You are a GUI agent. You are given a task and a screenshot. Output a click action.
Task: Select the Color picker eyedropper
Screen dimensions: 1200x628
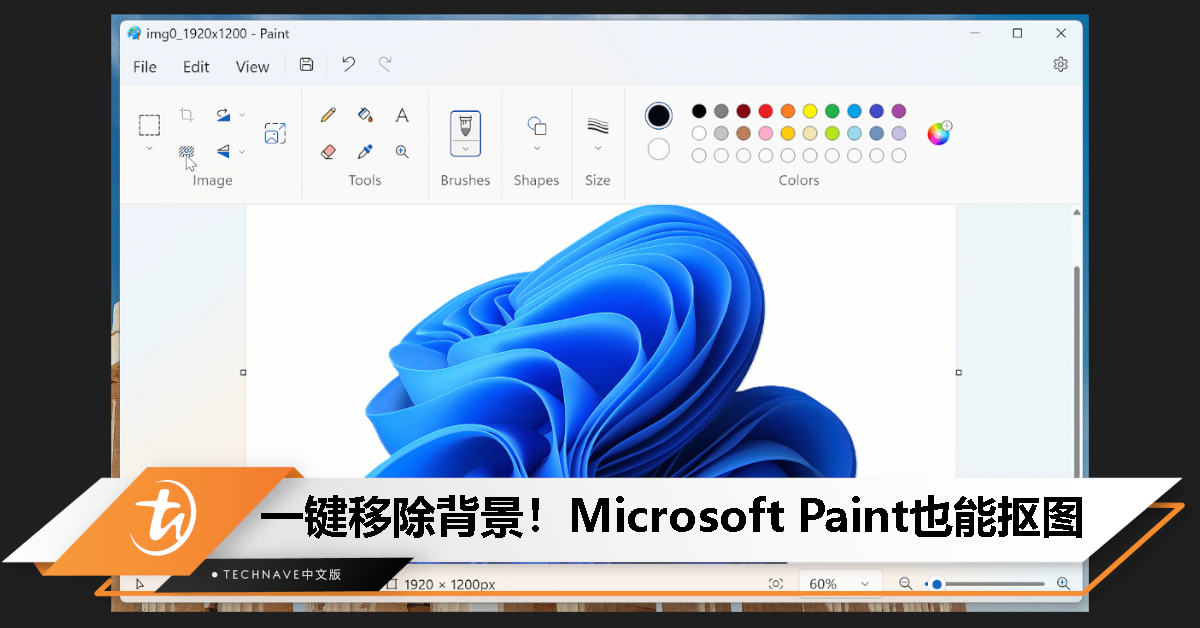click(x=365, y=152)
